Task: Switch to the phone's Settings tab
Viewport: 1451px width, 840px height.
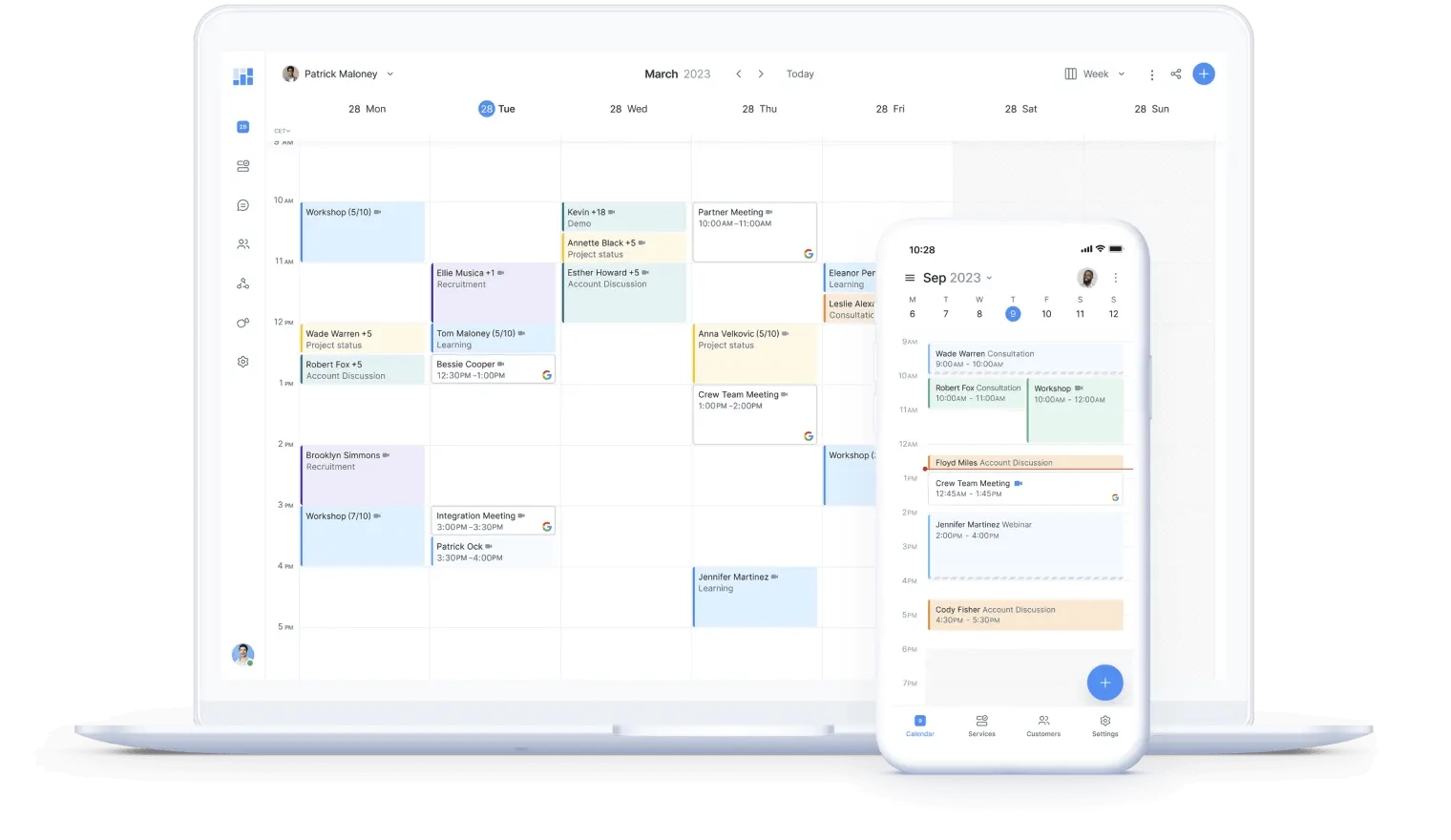Action: coord(1104,725)
